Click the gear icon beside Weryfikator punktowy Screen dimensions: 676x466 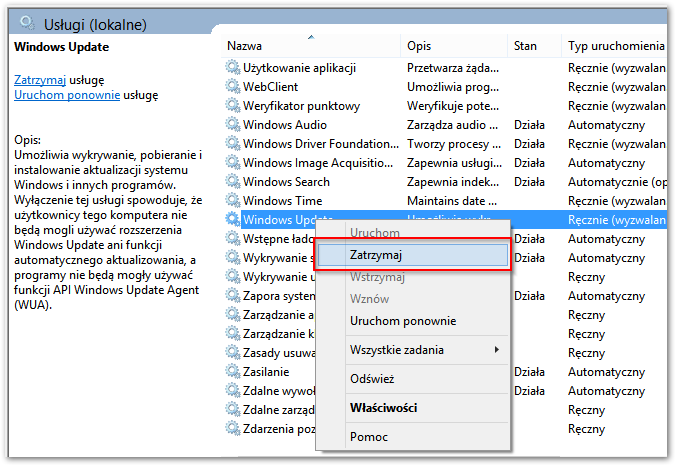pos(233,105)
